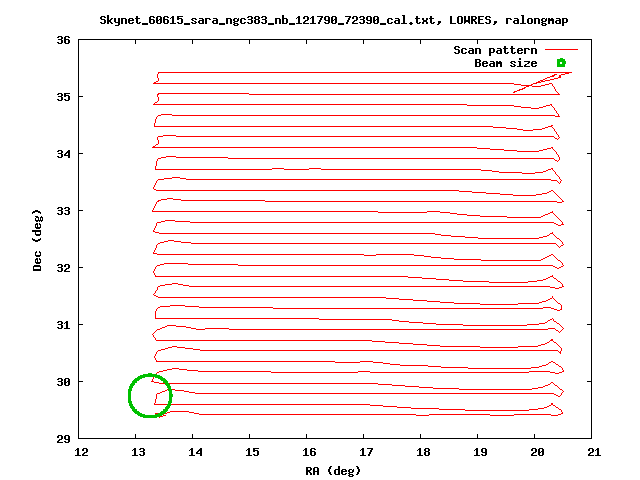The width and height of the screenshot is (640, 480).
Task: Click the y-axis tick label 30
Action: coord(63,382)
